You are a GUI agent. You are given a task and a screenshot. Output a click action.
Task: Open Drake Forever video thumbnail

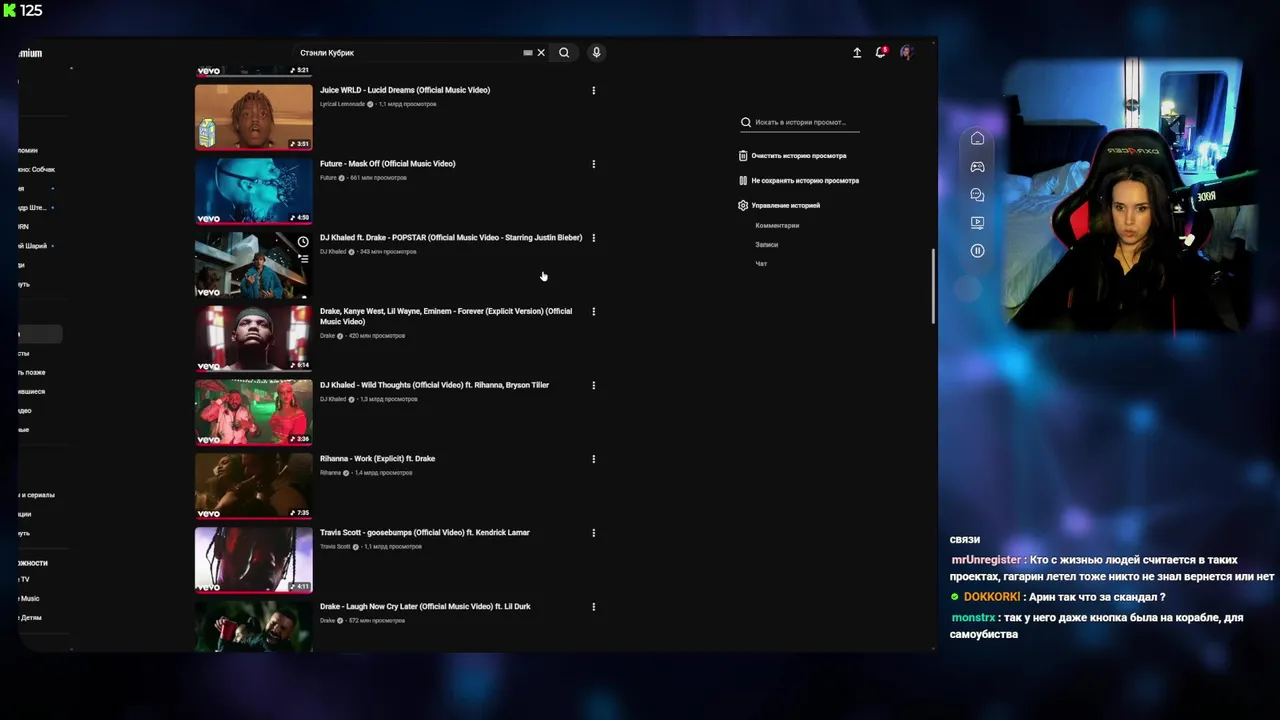pyautogui.click(x=254, y=338)
